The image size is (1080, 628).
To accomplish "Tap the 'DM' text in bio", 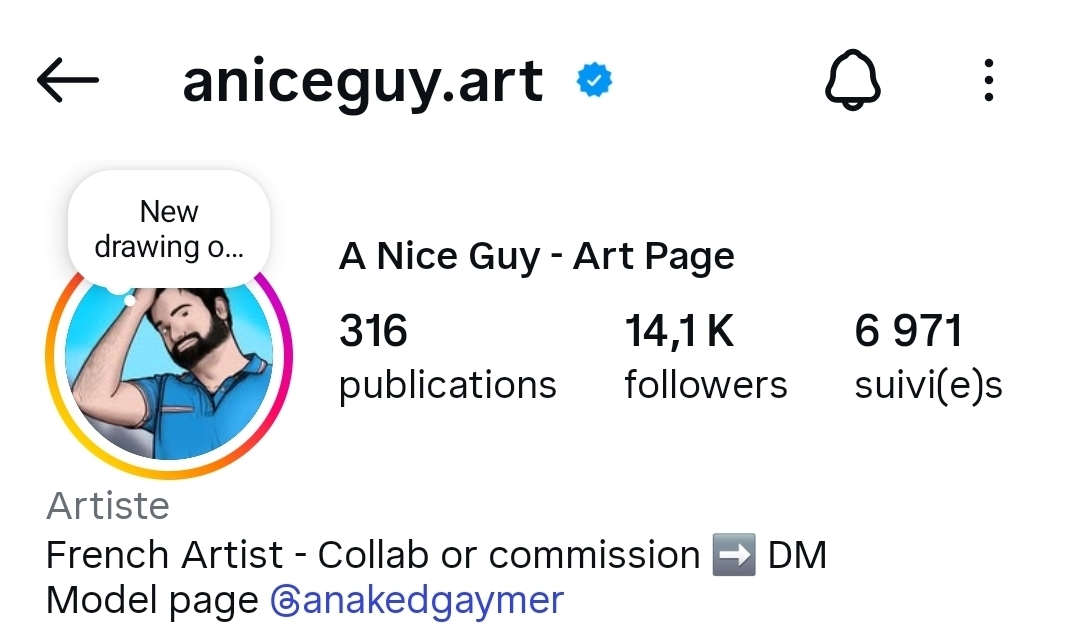I will [x=797, y=555].
